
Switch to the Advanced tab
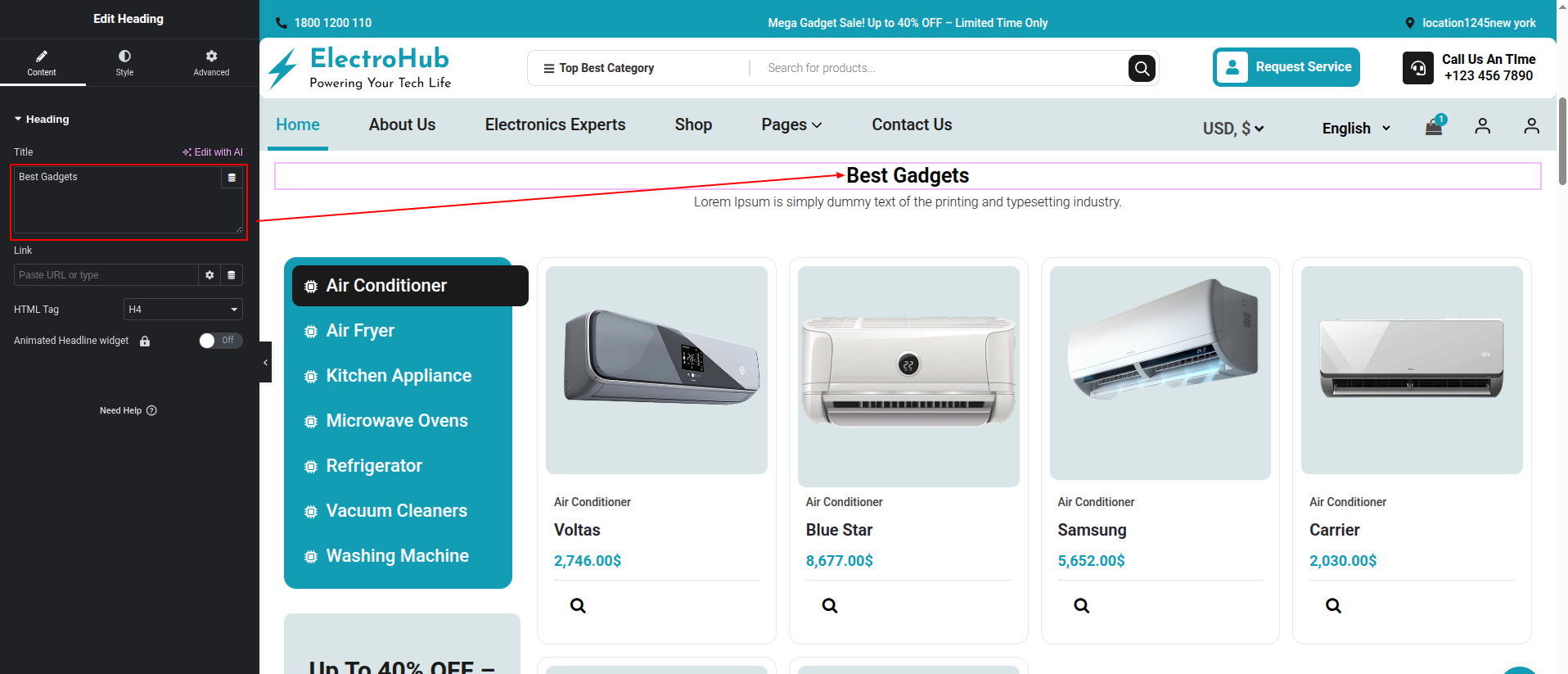pos(211,62)
